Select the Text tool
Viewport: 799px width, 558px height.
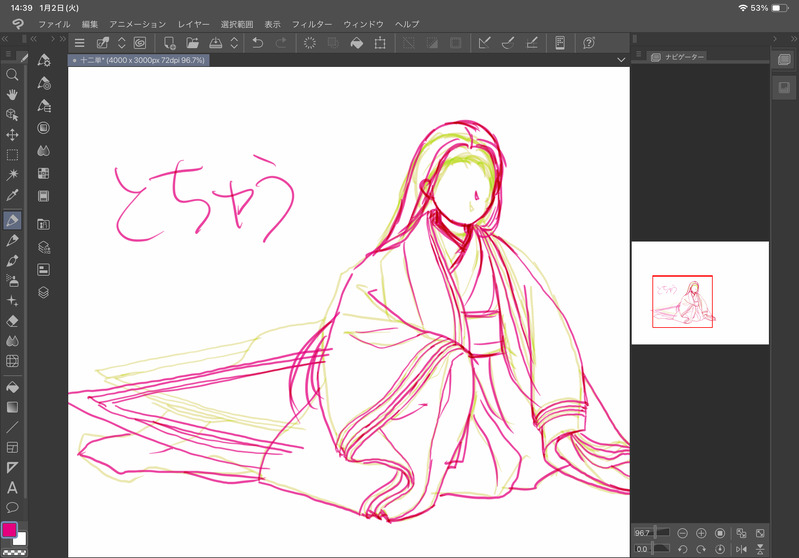coord(12,488)
